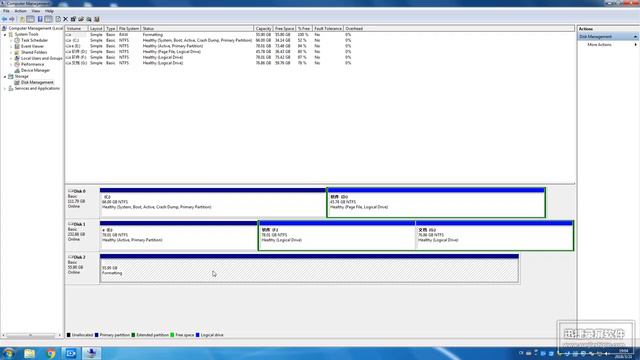Click the Up one level folder icon
This screenshot has width=640, height=360.
pyautogui.click(x=22, y=19)
